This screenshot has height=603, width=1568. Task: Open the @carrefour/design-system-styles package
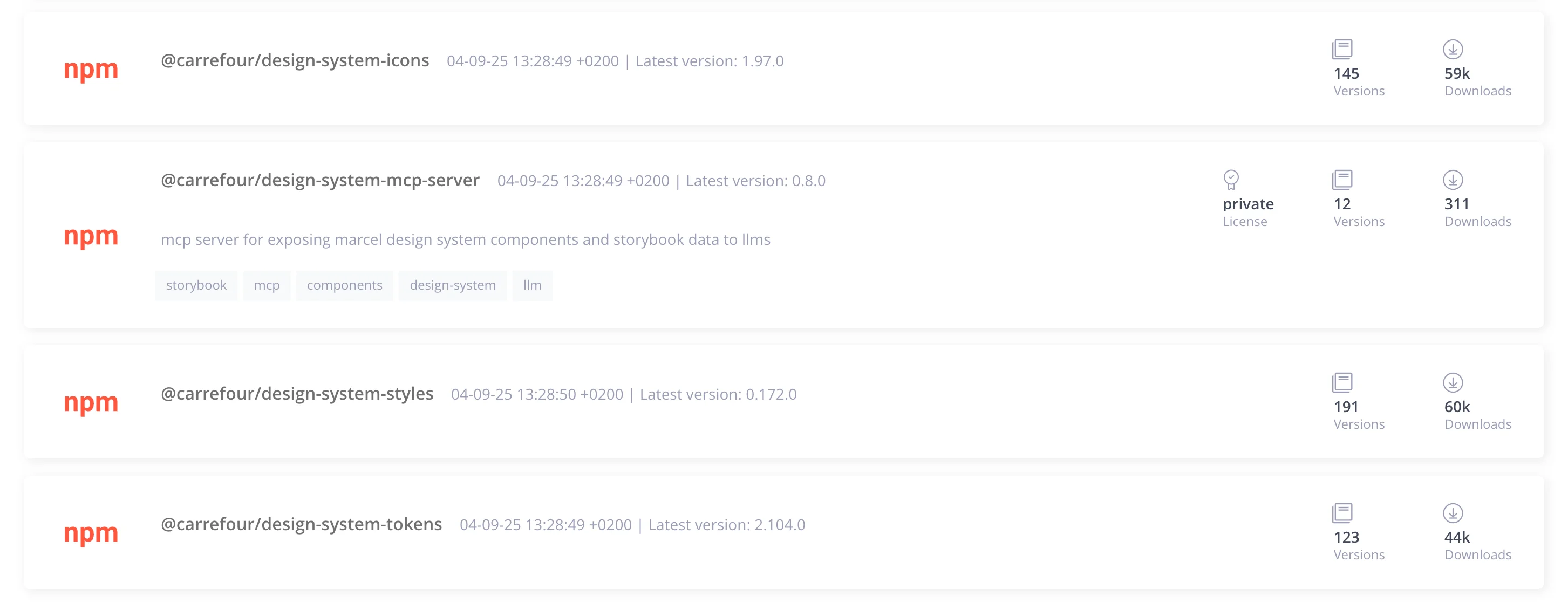[x=296, y=394]
